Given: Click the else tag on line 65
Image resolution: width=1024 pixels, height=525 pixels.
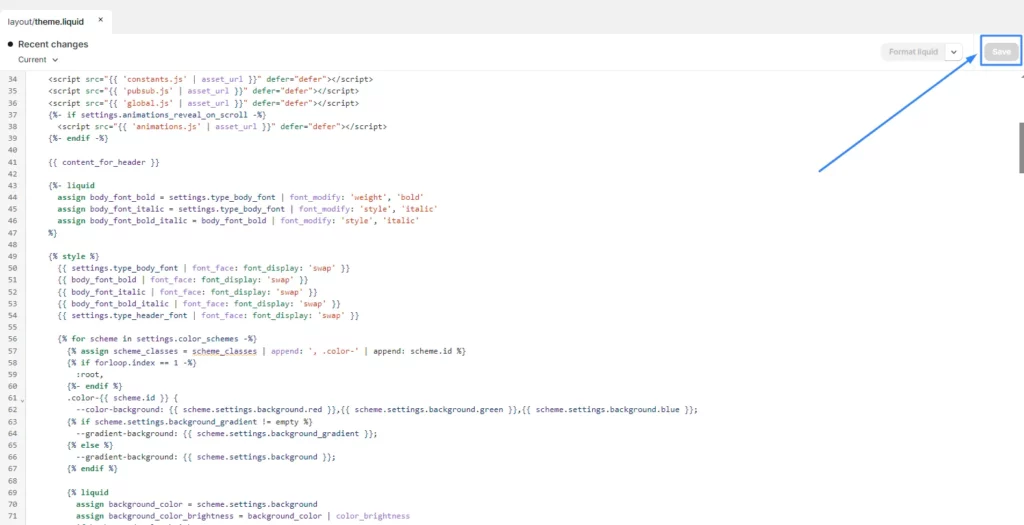Looking at the screenshot, I should [x=89, y=445].
